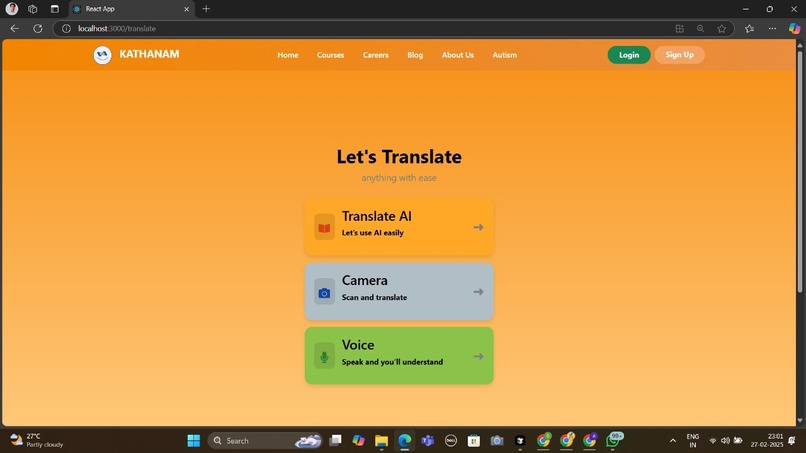Image resolution: width=806 pixels, height=453 pixels.
Task: Click the arrow on the Voice card
Action: click(479, 356)
